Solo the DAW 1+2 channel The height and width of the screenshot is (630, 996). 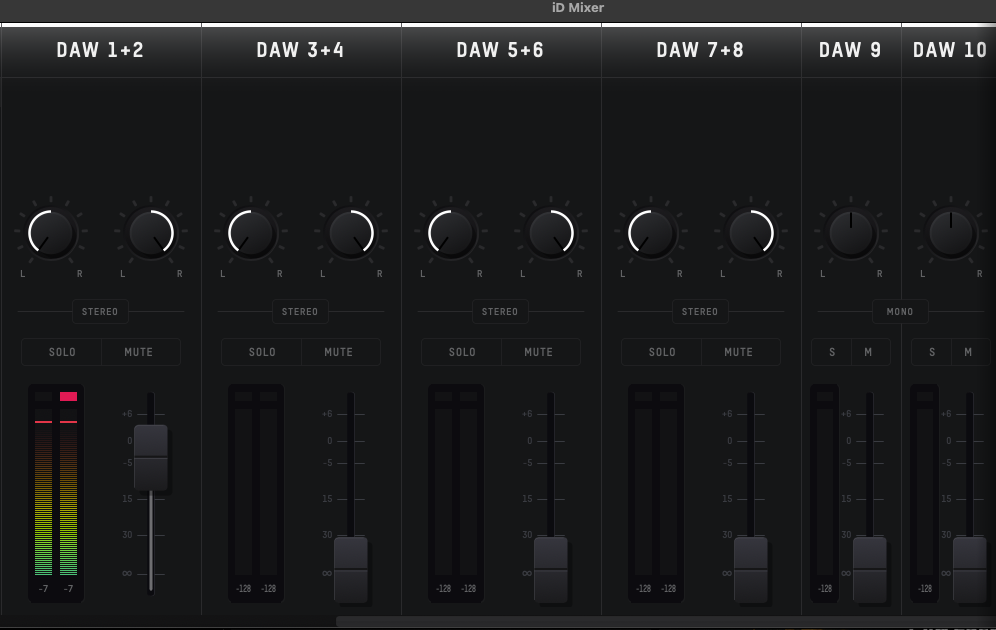(x=62, y=352)
